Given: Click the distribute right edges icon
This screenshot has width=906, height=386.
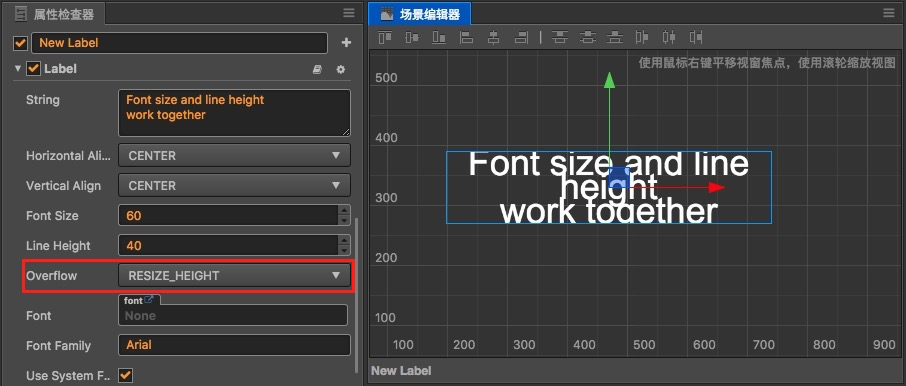Looking at the screenshot, I should tap(696, 38).
